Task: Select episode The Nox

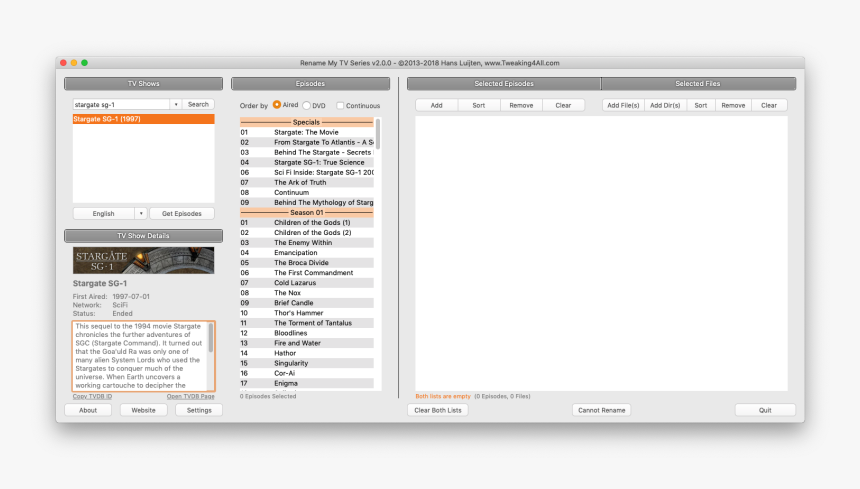Action: (307, 293)
